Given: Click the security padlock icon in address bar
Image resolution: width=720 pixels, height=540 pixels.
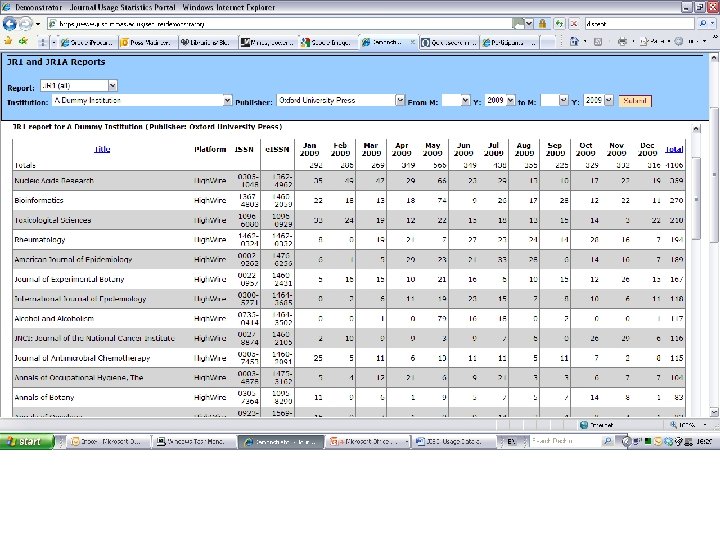Looking at the screenshot, I should point(542,23).
